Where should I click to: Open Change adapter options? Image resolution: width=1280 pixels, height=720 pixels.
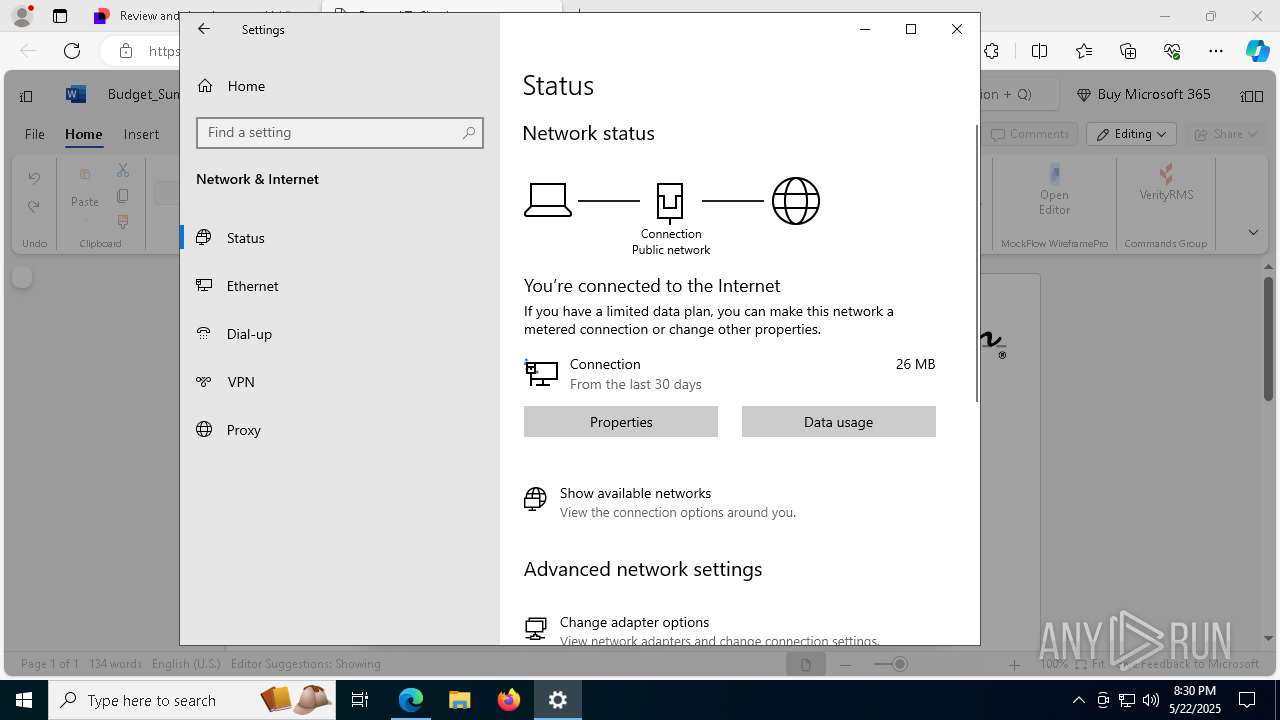[x=634, y=622]
